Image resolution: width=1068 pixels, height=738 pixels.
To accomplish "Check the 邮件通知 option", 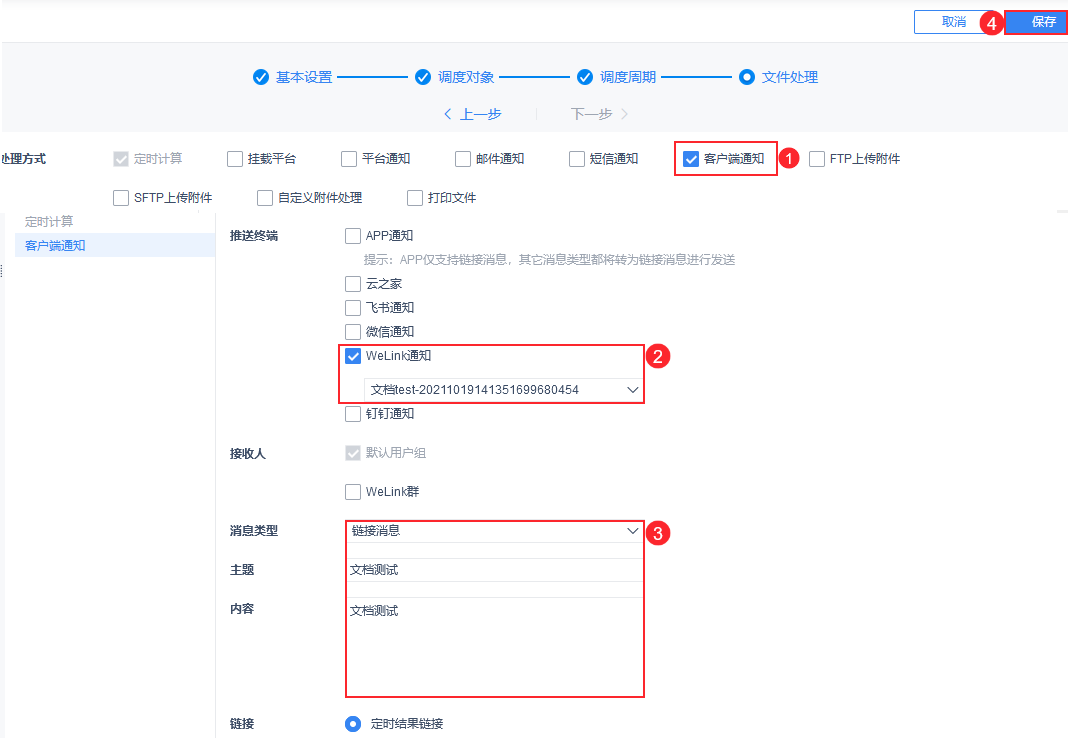I will click(463, 159).
